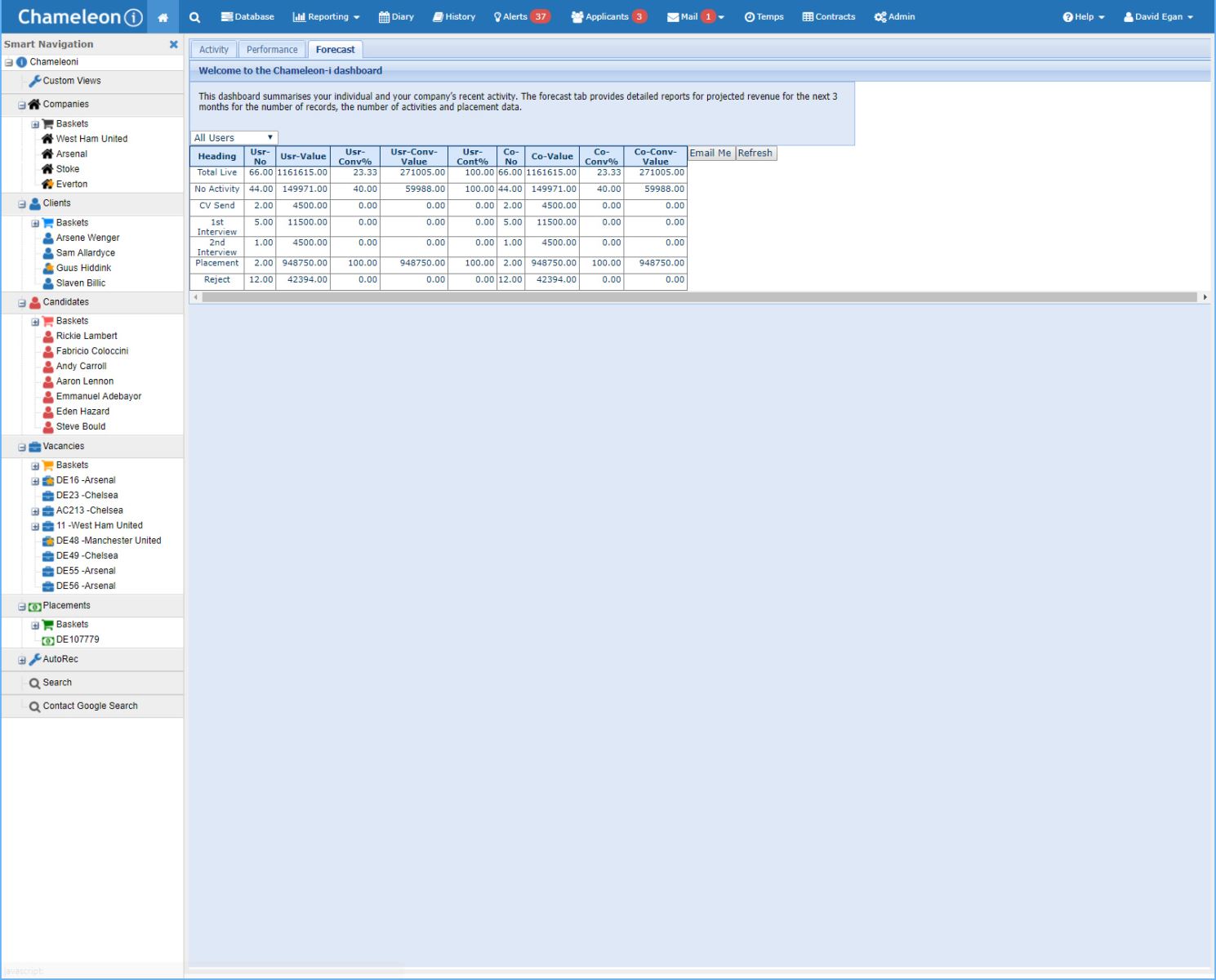Open client Sam Allardyce icon
Screen dimensions: 1216x980
[47, 253]
